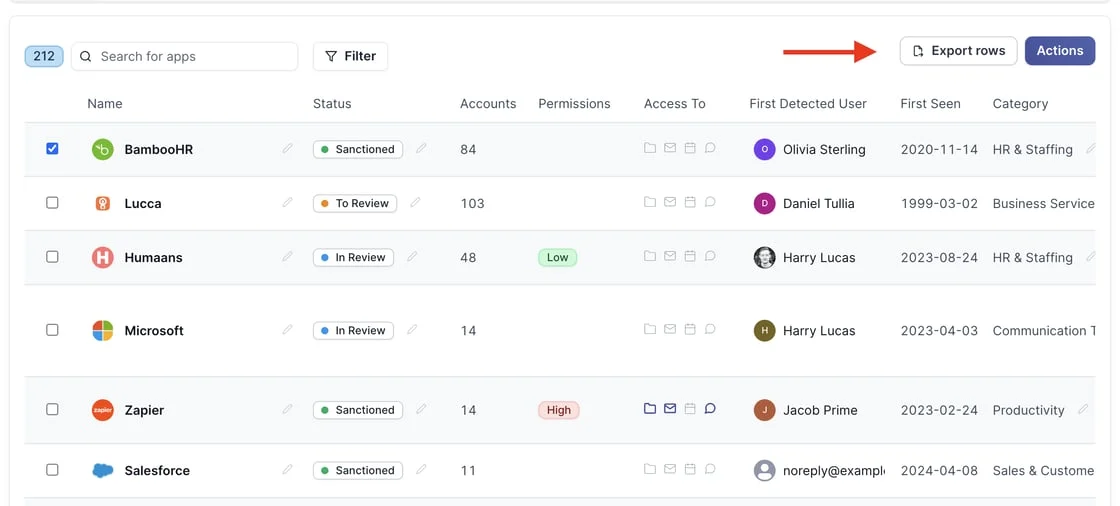
Task: Open the Microsoft In Review status selector
Action: point(354,331)
